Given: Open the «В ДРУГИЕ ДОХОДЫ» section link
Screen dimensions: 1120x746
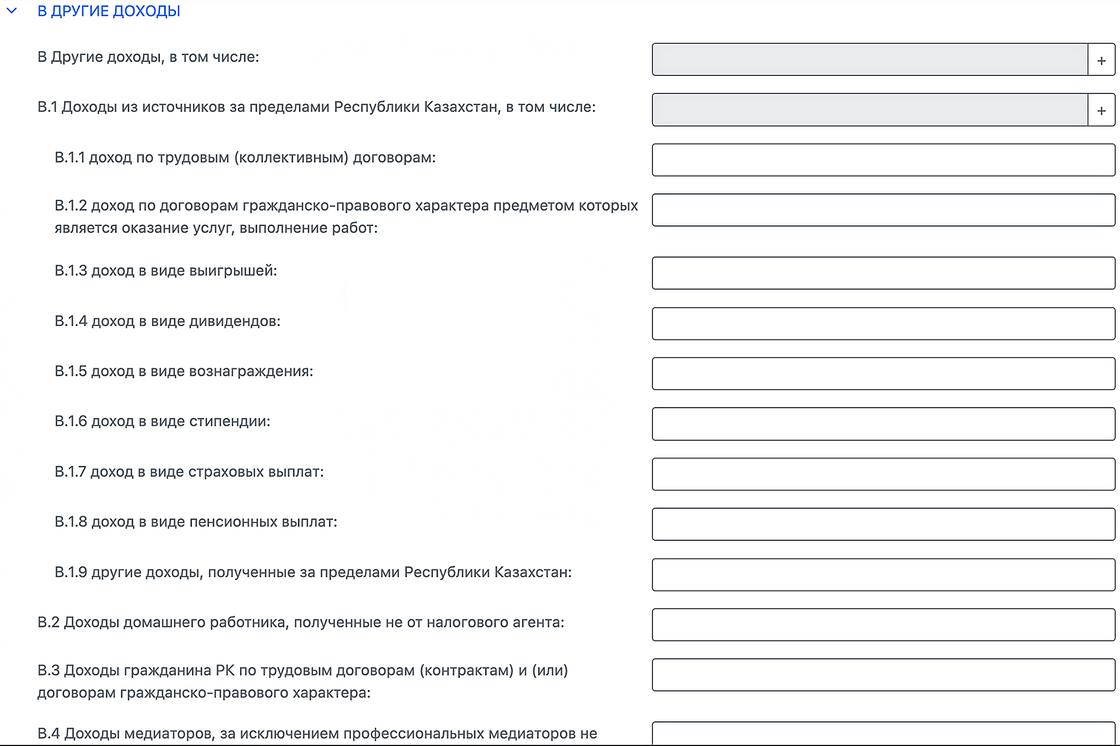Looking at the screenshot, I should tap(108, 11).
